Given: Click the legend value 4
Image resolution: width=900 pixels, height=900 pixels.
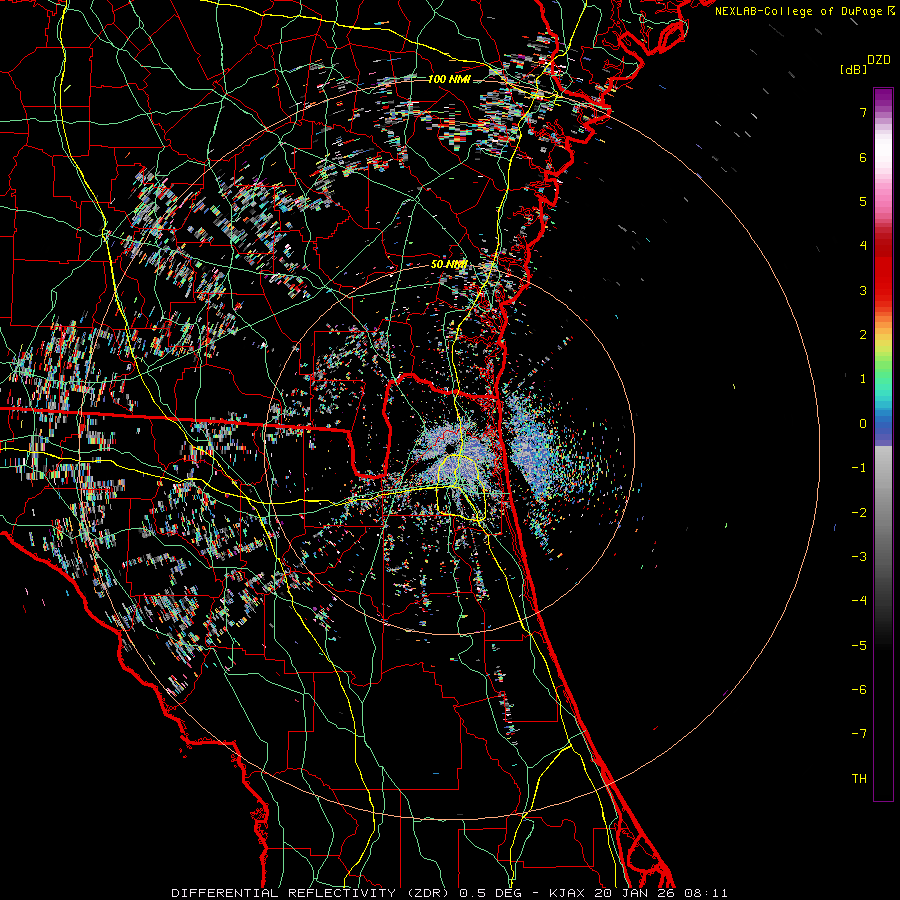Looking at the screenshot, I should click(863, 246).
